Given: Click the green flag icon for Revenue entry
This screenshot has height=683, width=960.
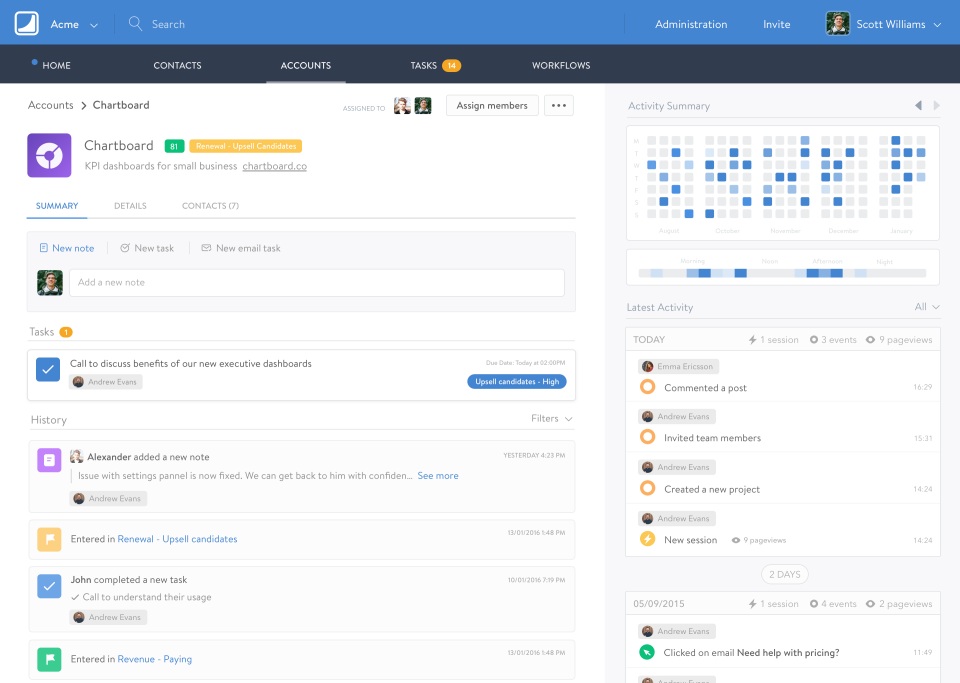Looking at the screenshot, I should (x=49, y=659).
